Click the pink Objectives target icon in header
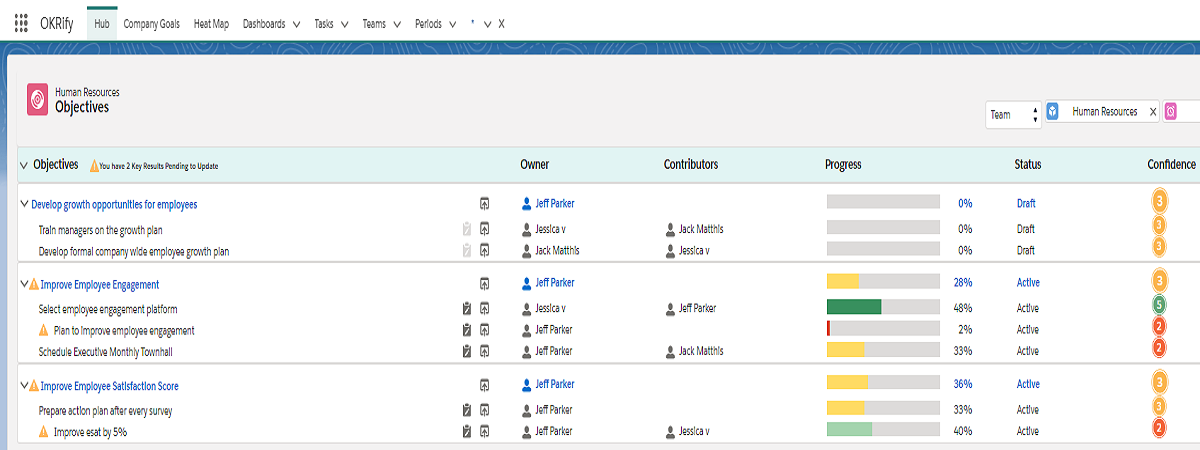 (x=38, y=99)
